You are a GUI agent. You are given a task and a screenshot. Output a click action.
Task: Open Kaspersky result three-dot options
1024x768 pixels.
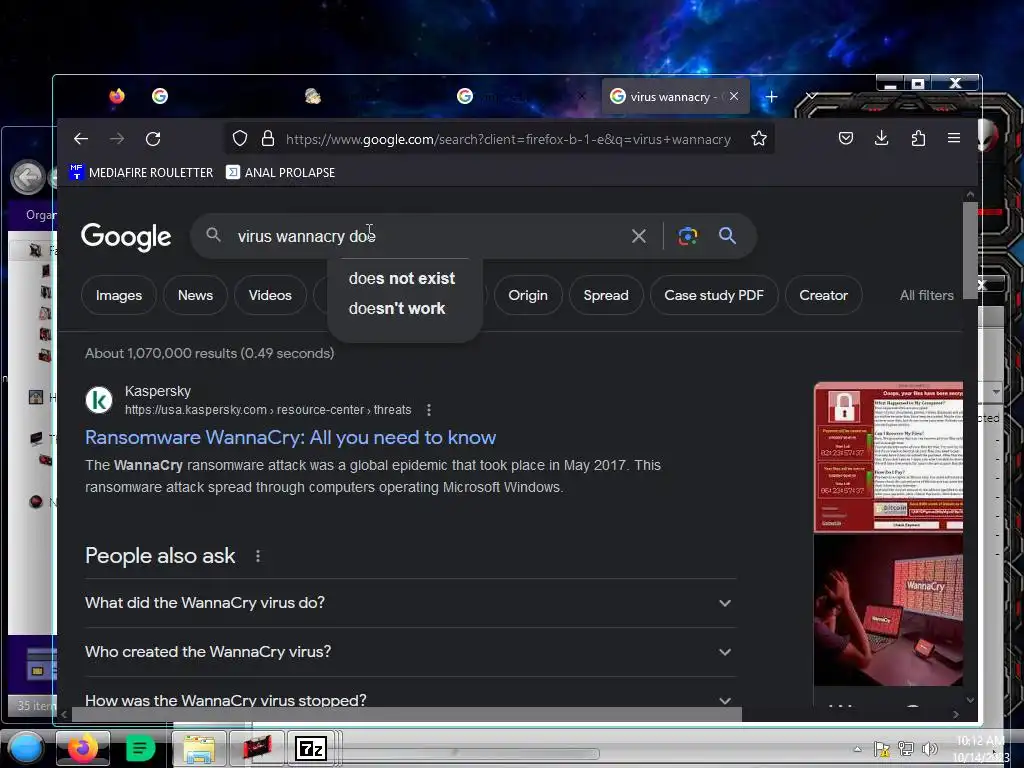point(428,410)
